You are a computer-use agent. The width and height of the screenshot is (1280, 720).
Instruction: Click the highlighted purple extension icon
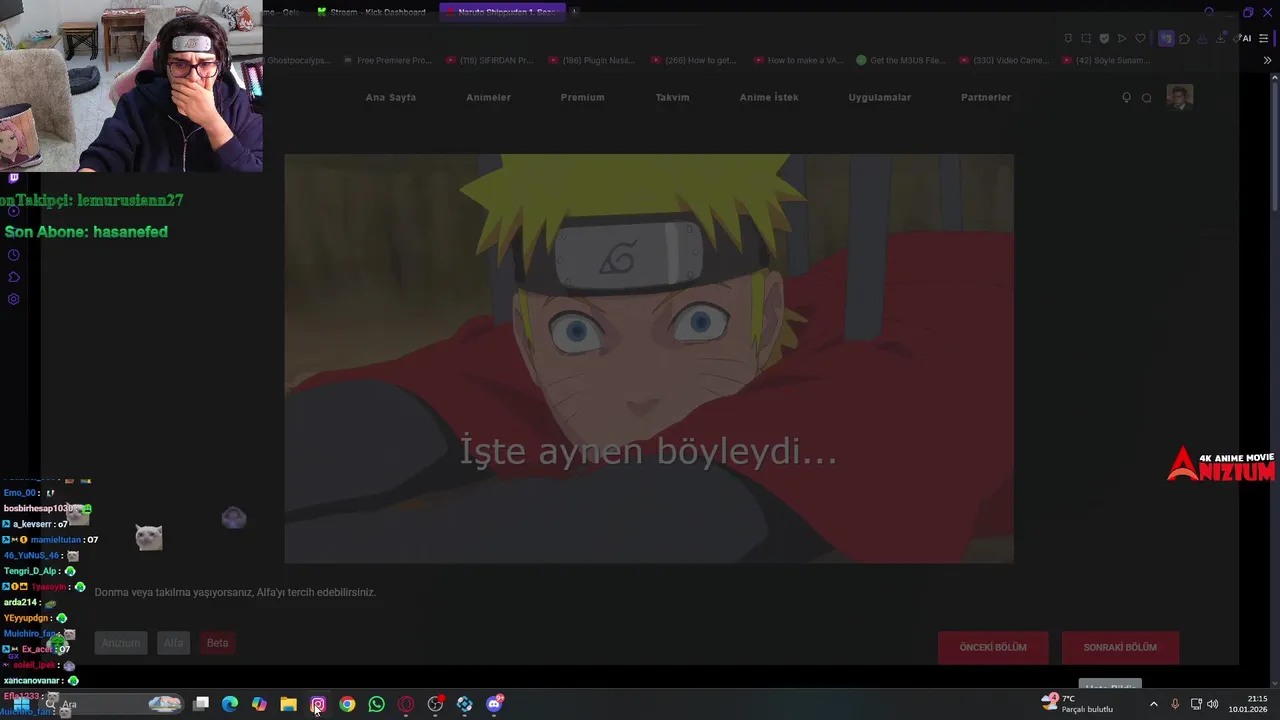coord(1166,38)
